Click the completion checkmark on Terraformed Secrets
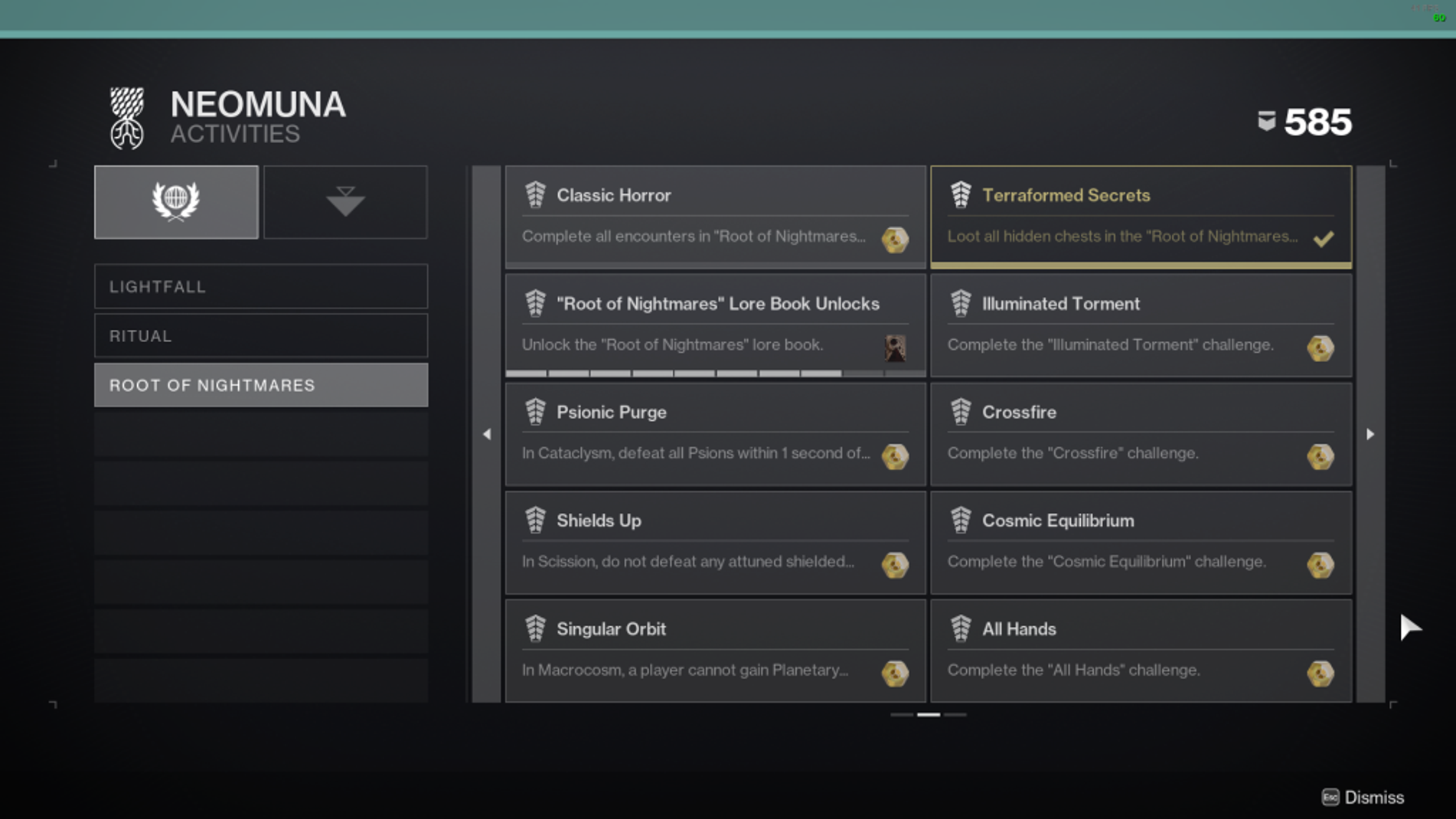The height and width of the screenshot is (819, 1456). (x=1324, y=238)
